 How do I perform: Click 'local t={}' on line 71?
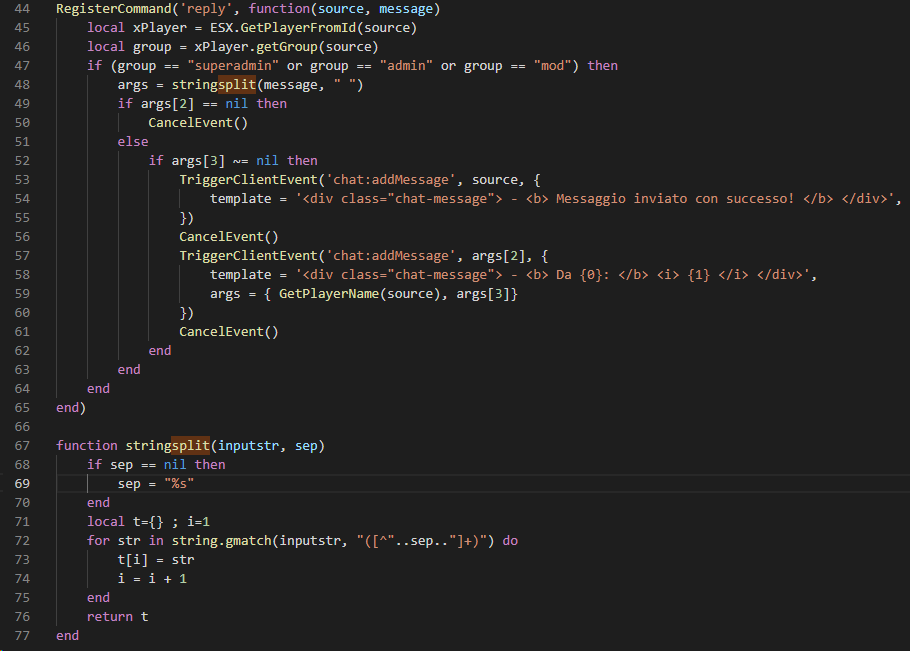pos(125,522)
